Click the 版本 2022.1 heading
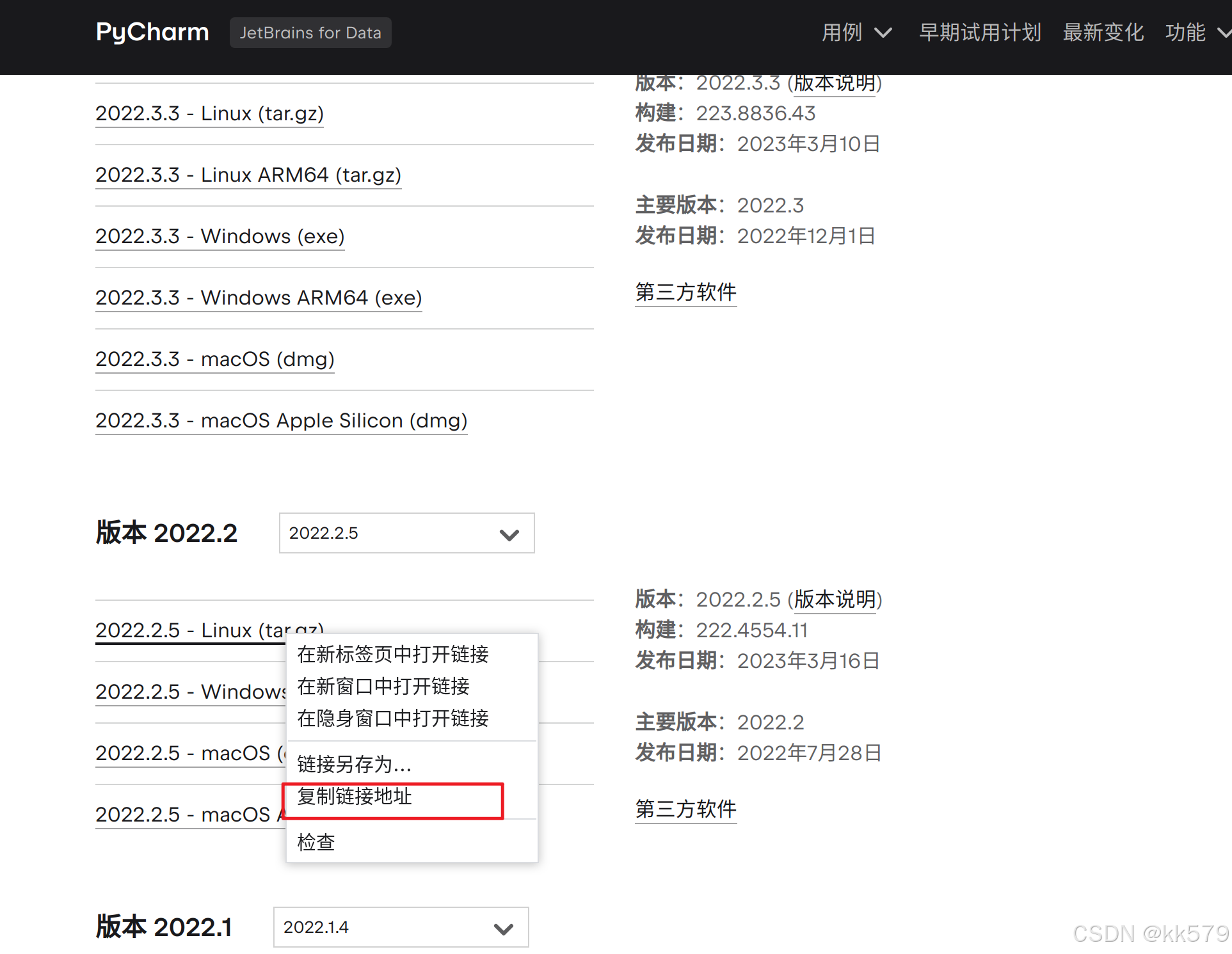Screen dimensions: 1232x954 click(164, 927)
